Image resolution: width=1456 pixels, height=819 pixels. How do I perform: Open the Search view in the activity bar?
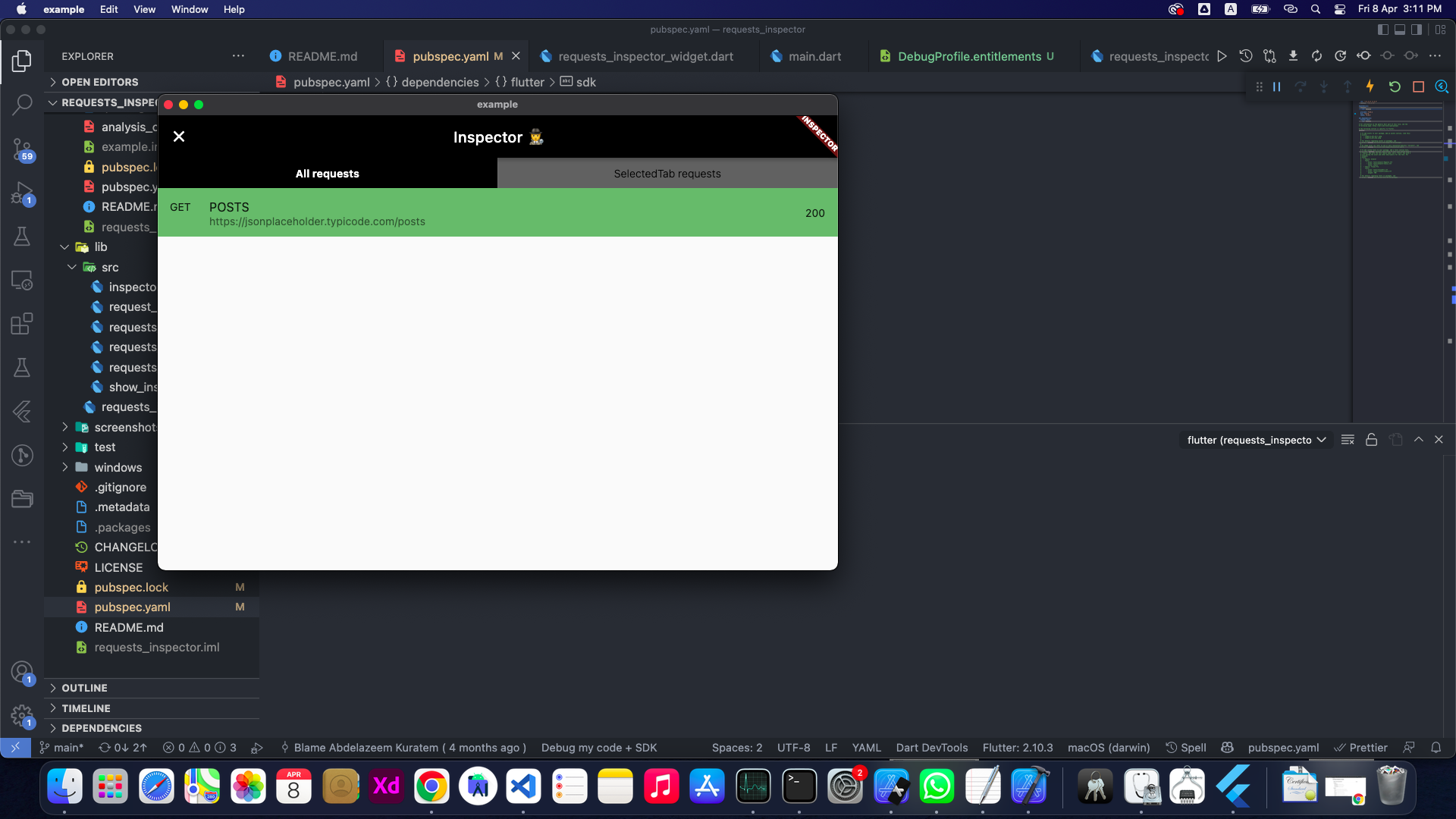pyautogui.click(x=22, y=104)
